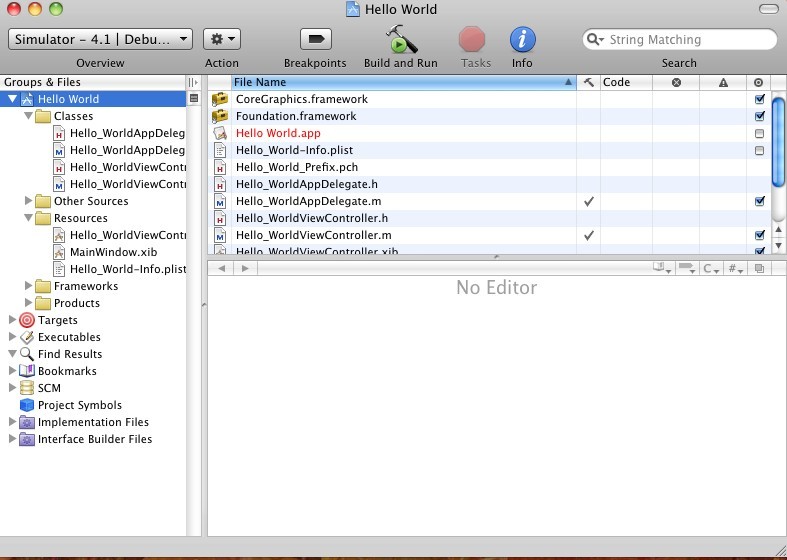This screenshot has height=560, width=787.
Task: Select the Project Symbols cube icon
Action: pyautogui.click(x=27, y=405)
